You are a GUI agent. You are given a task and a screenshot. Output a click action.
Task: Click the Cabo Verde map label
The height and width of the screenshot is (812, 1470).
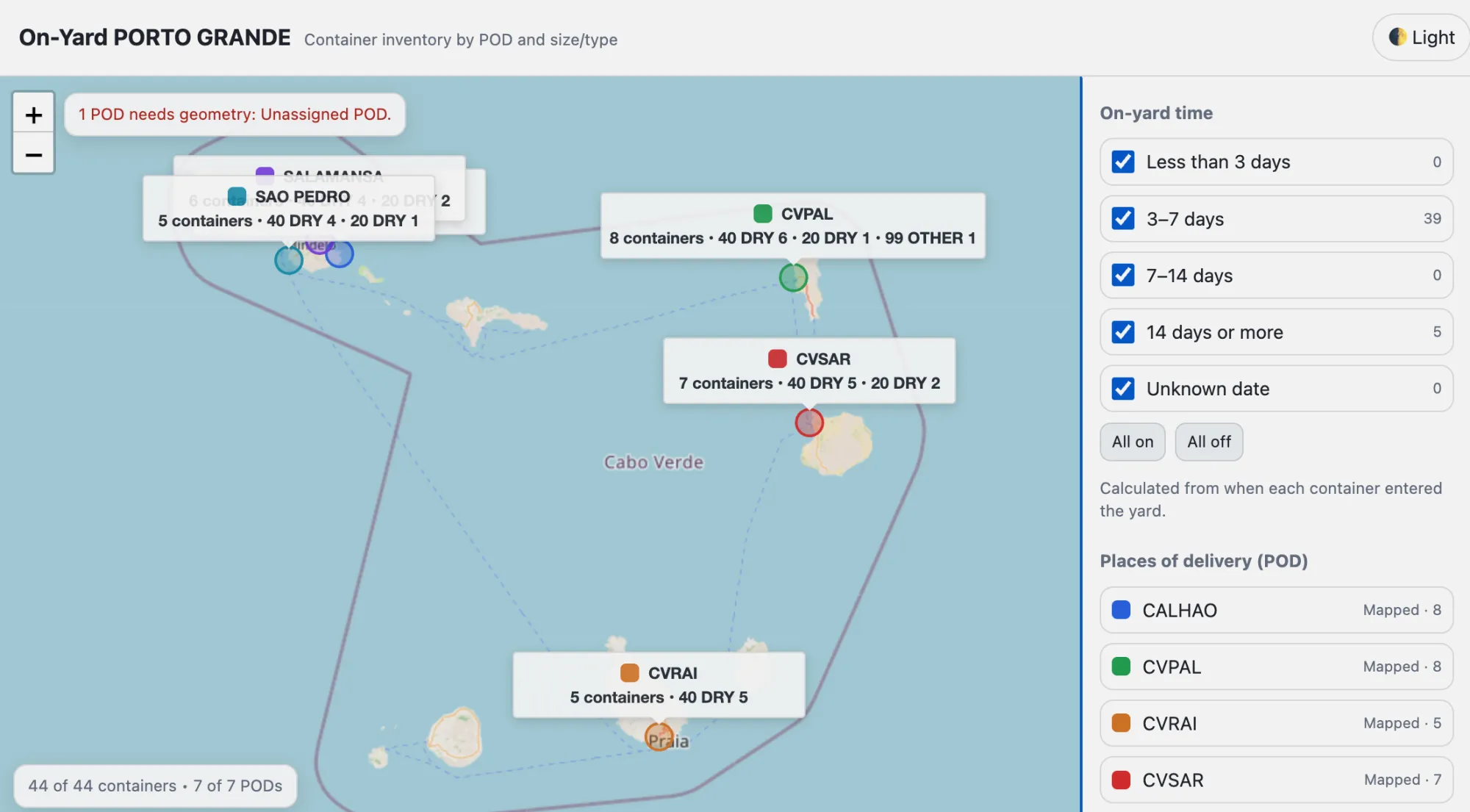[653, 462]
